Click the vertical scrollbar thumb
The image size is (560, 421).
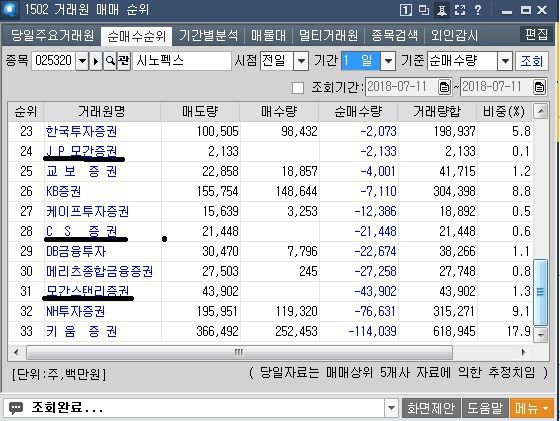click(x=540, y=292)
